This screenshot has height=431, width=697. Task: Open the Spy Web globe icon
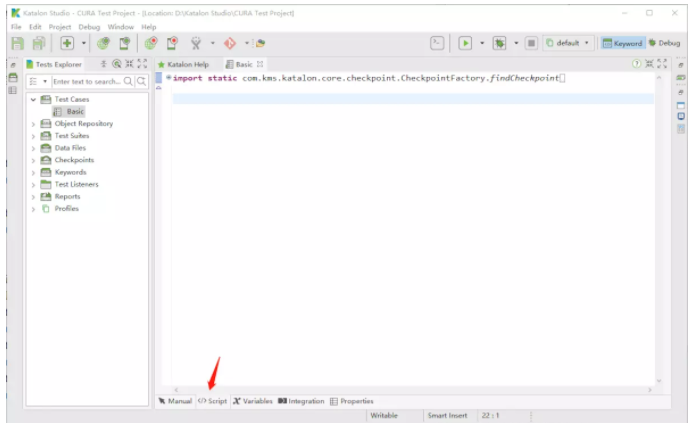104,43
